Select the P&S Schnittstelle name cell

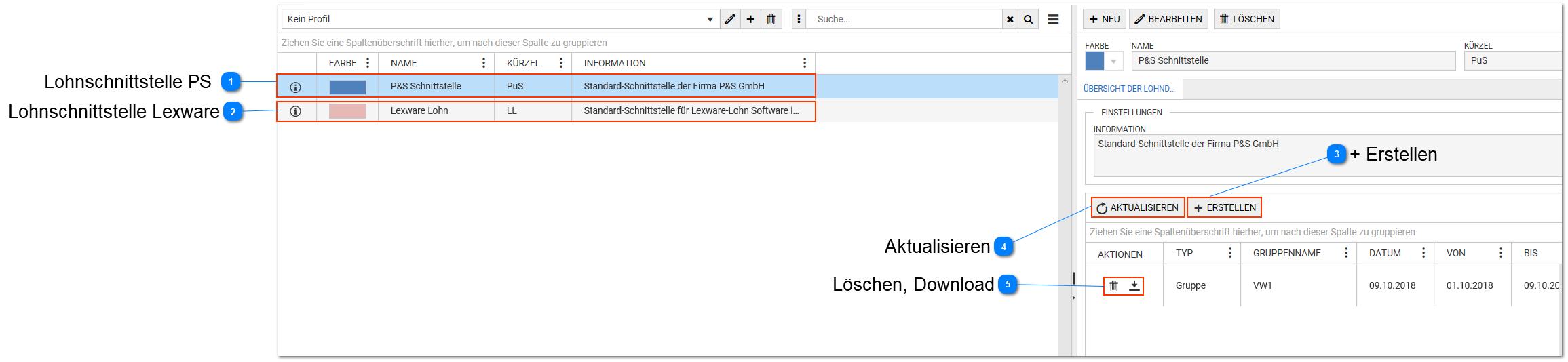pos(436,86)
